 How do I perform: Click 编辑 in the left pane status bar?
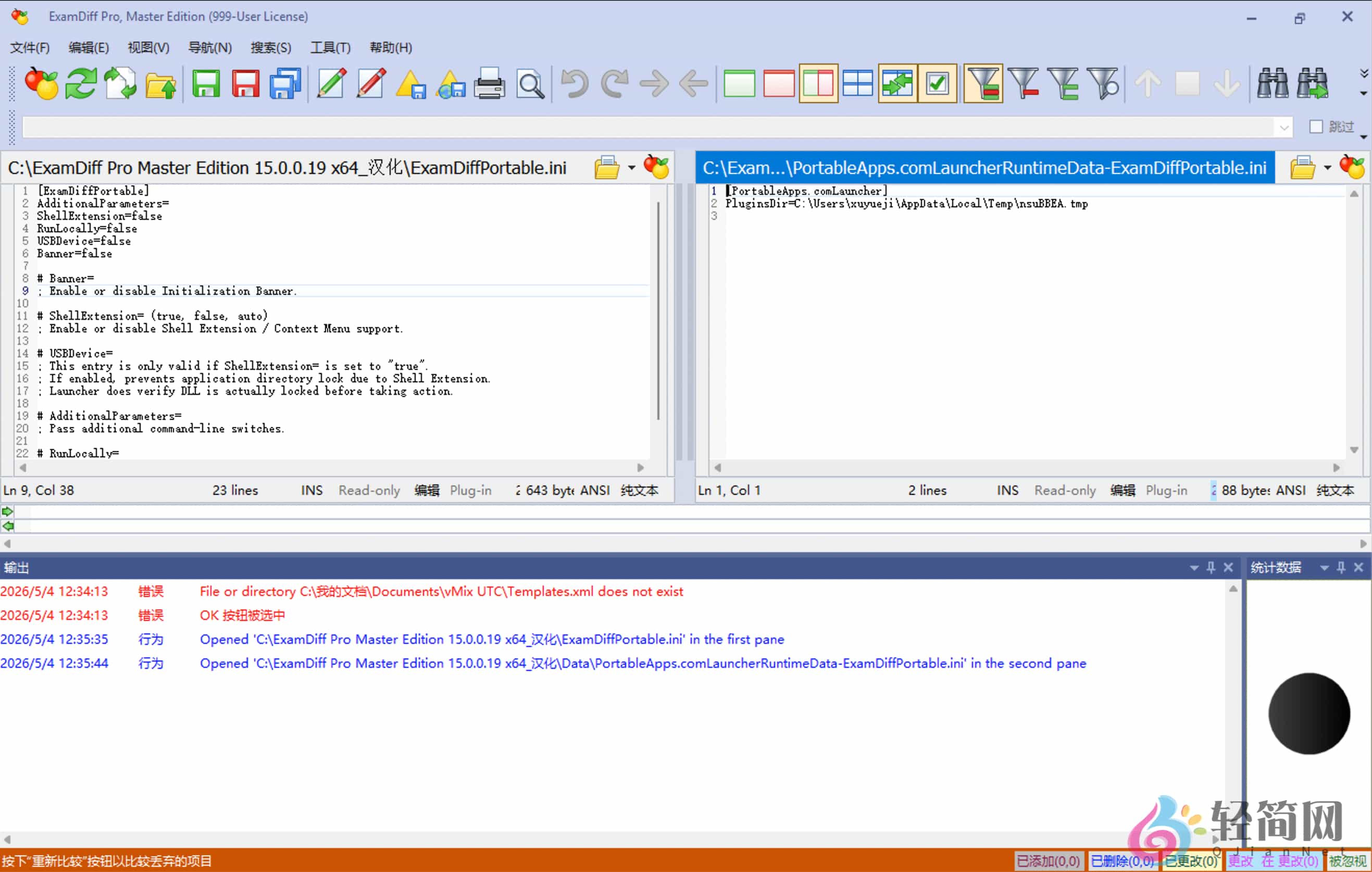click(427, 490)
